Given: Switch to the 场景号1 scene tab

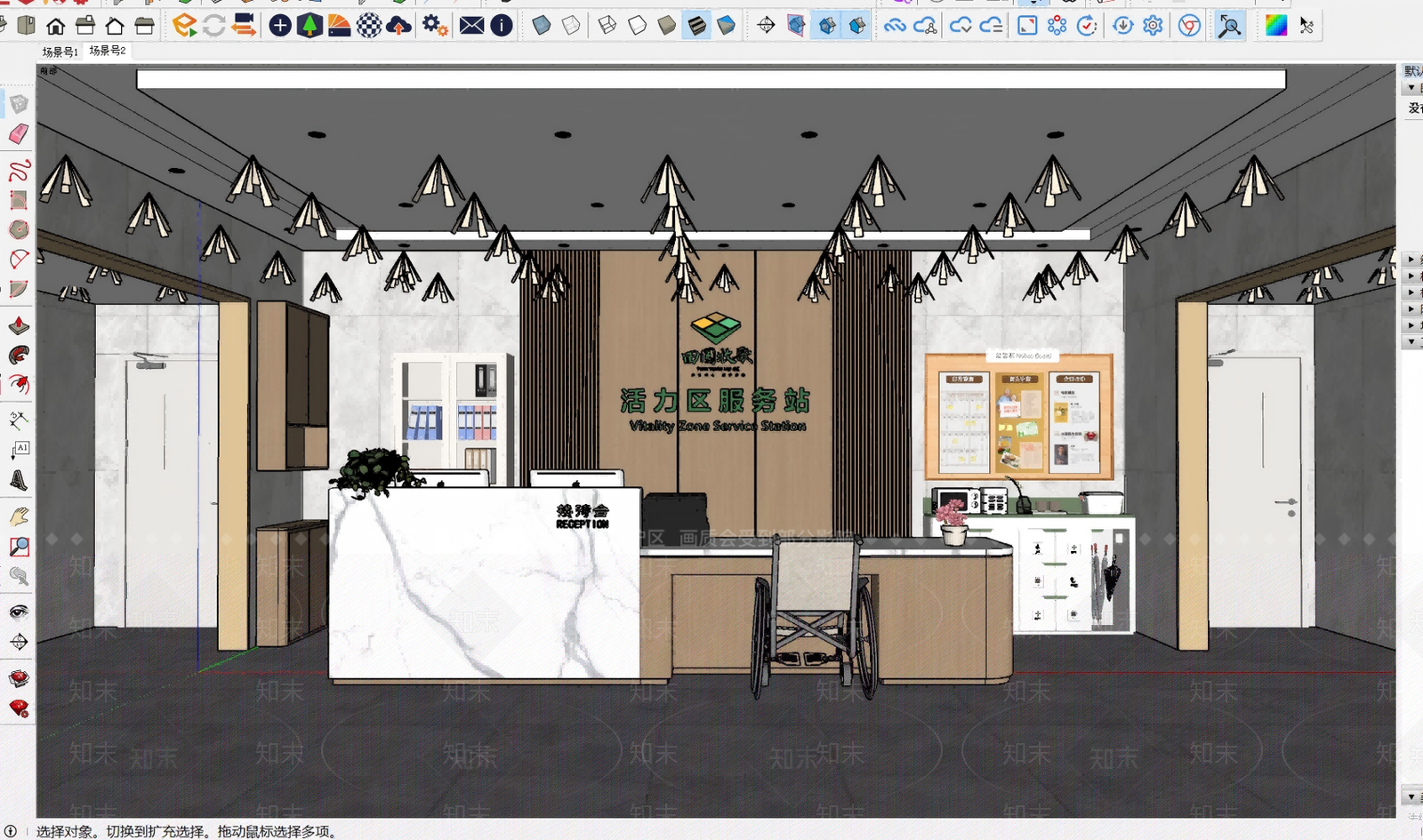Looking at the screenshot, I should [x=60, y=52].
